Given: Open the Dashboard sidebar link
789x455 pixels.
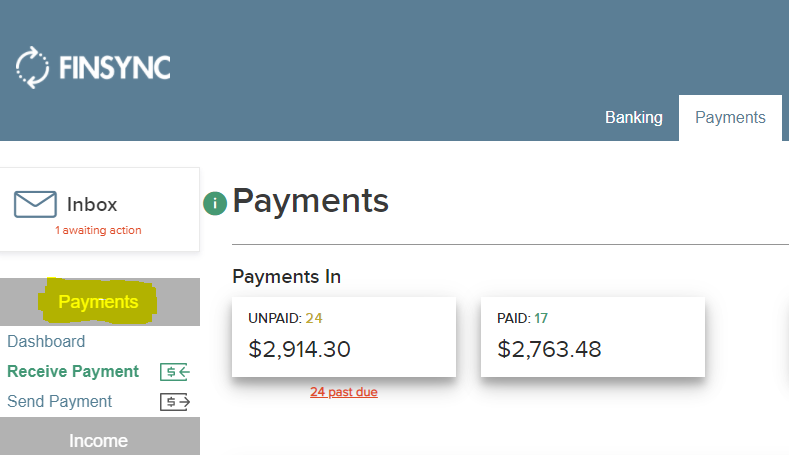Looking at the screenshot, I should click(46, 341).
